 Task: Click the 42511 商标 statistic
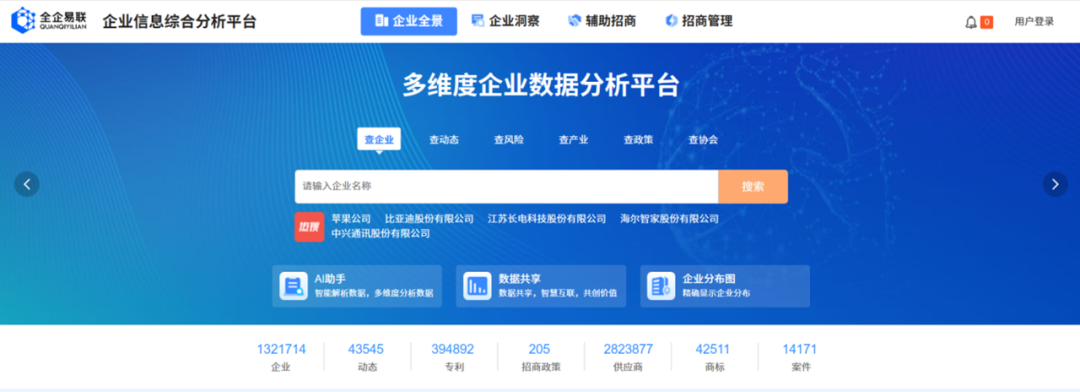tap(713, 357)
